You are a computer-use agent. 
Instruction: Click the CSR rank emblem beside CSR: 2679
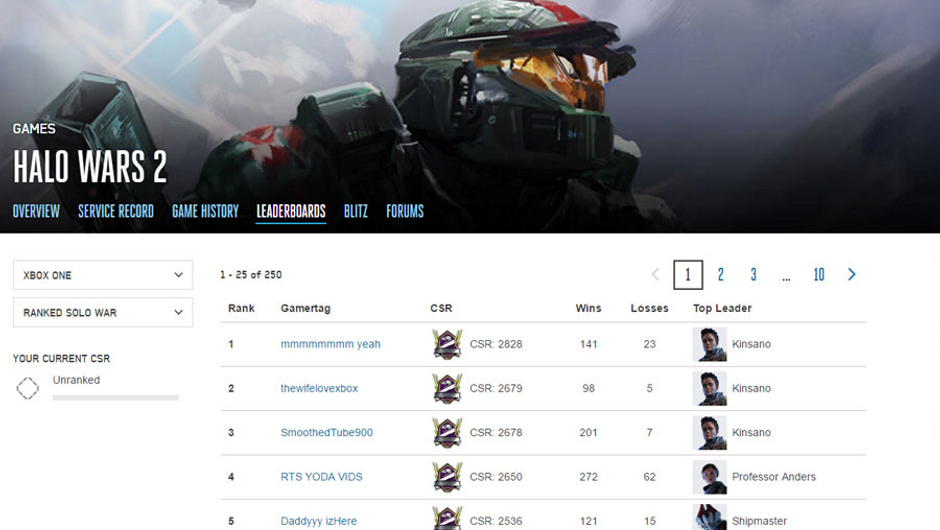pos(447,389)
